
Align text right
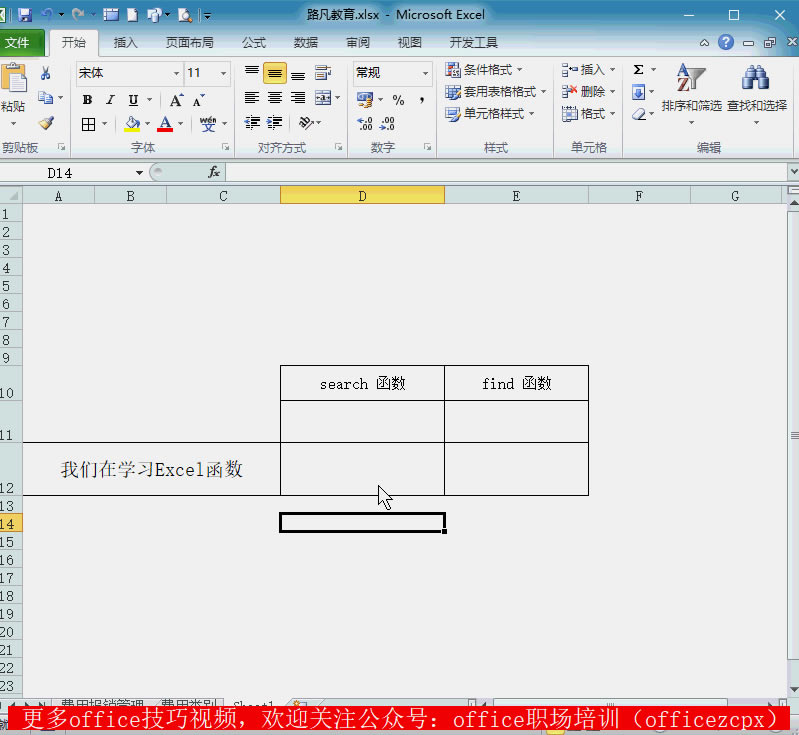[298, 97]
